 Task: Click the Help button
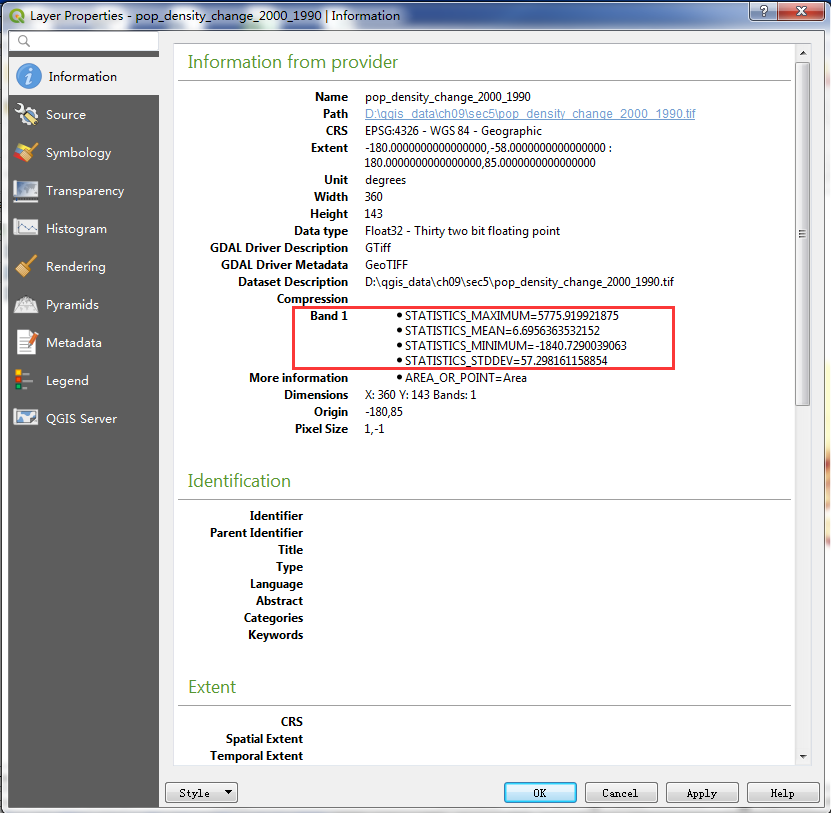click(x=783, y=793)
